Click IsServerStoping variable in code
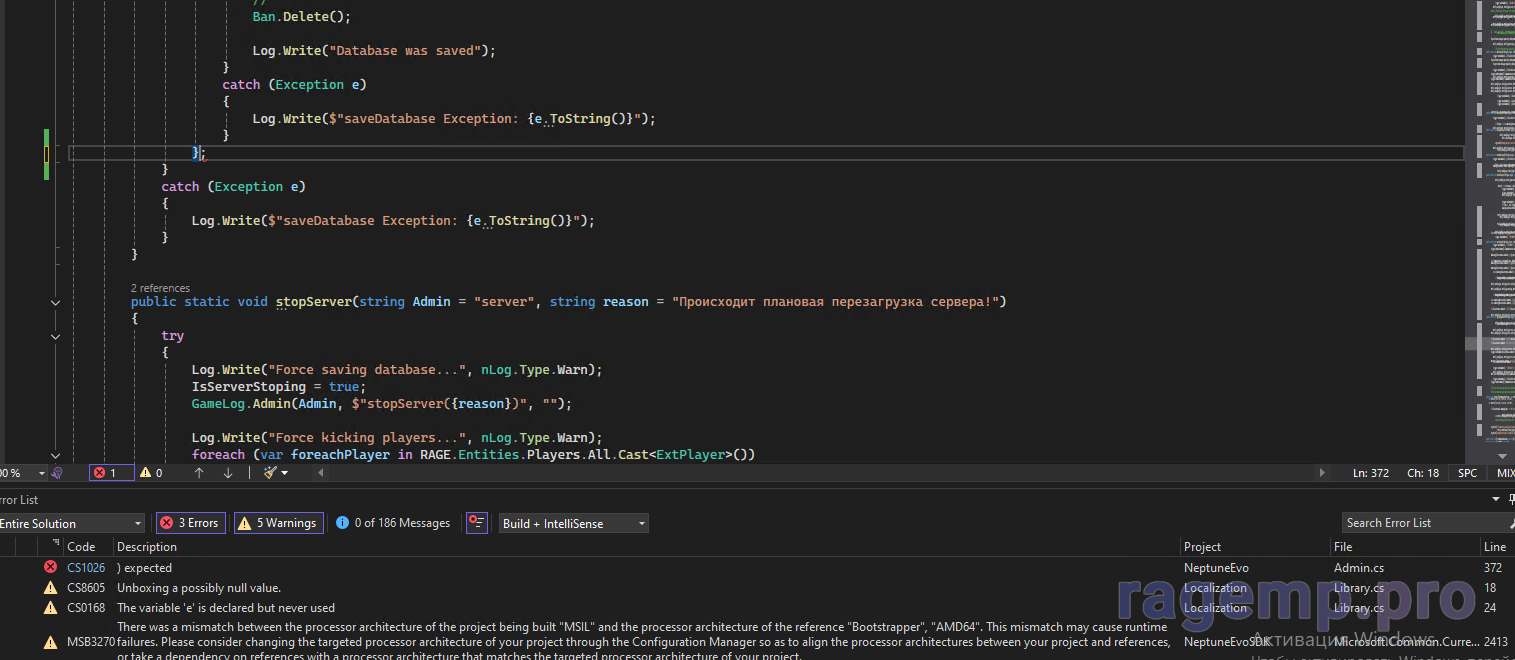The image size is (1515, 660). point(249,387)
